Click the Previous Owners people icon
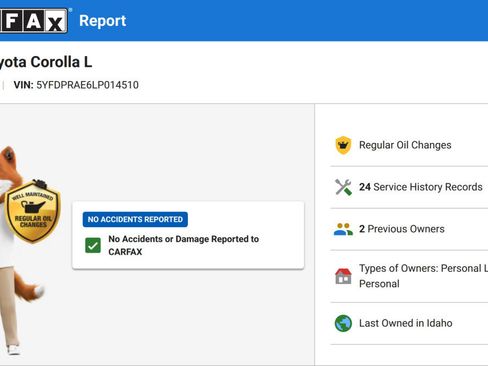 343,229
